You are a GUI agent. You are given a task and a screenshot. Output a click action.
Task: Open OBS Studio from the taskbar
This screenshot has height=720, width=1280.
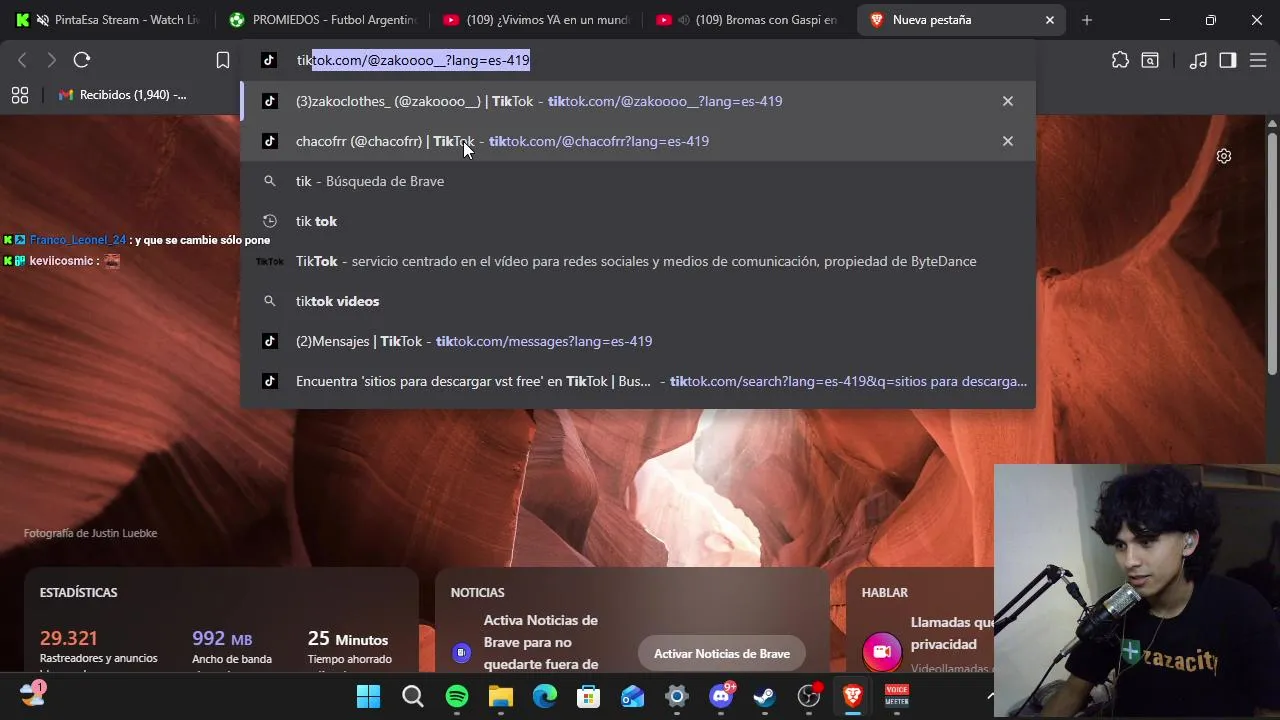click(x=809, y=696)
